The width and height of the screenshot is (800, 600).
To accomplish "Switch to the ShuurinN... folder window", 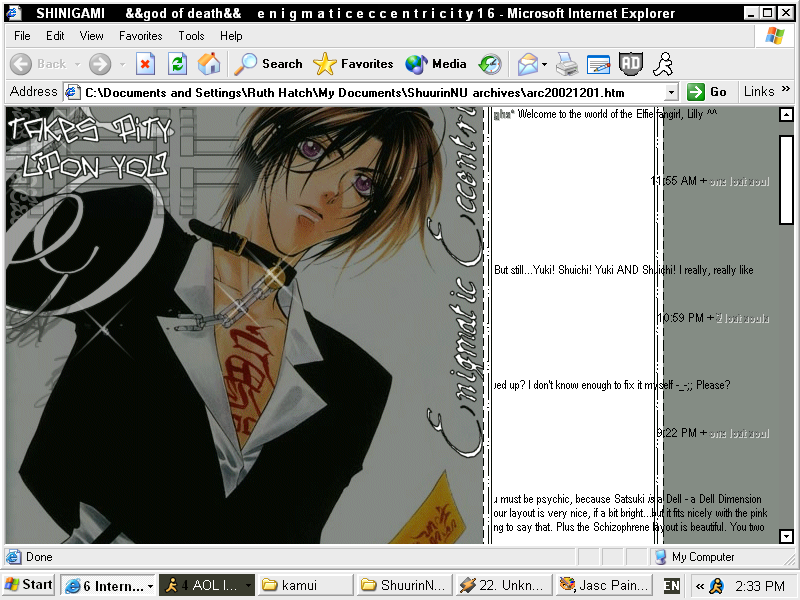I will coord(404,585).
